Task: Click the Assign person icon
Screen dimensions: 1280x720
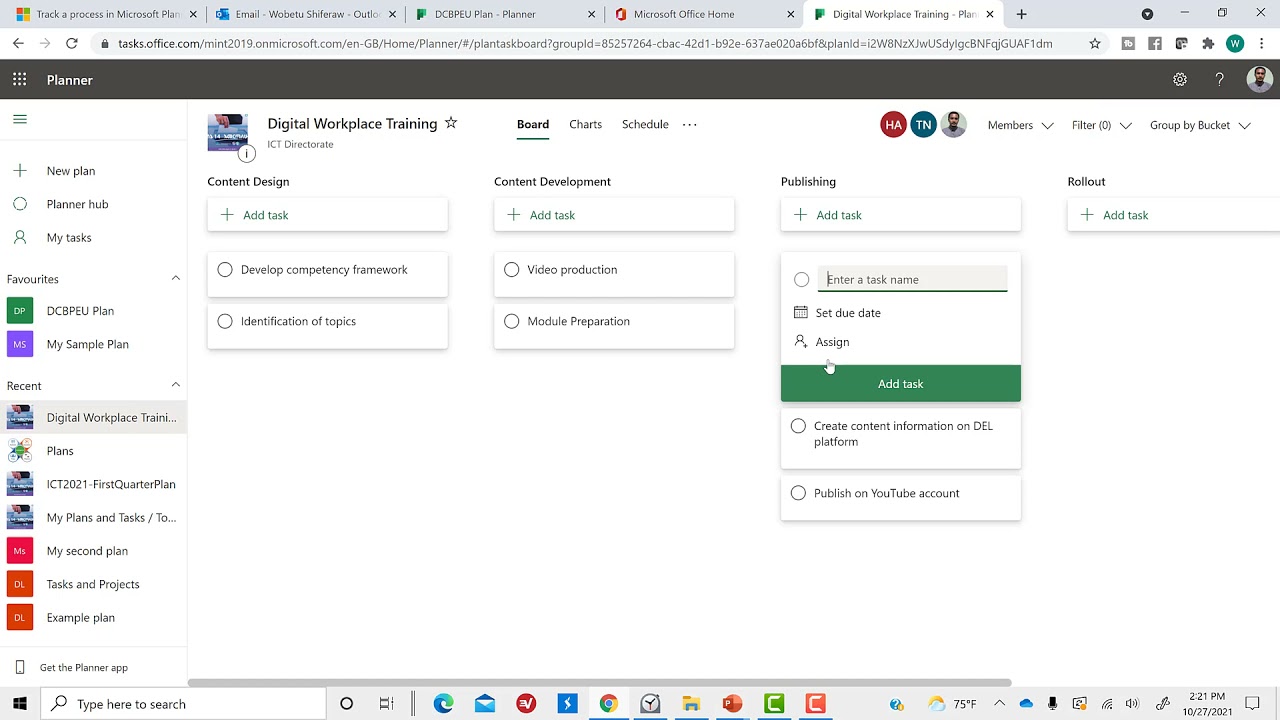Action: coord(801,342)
